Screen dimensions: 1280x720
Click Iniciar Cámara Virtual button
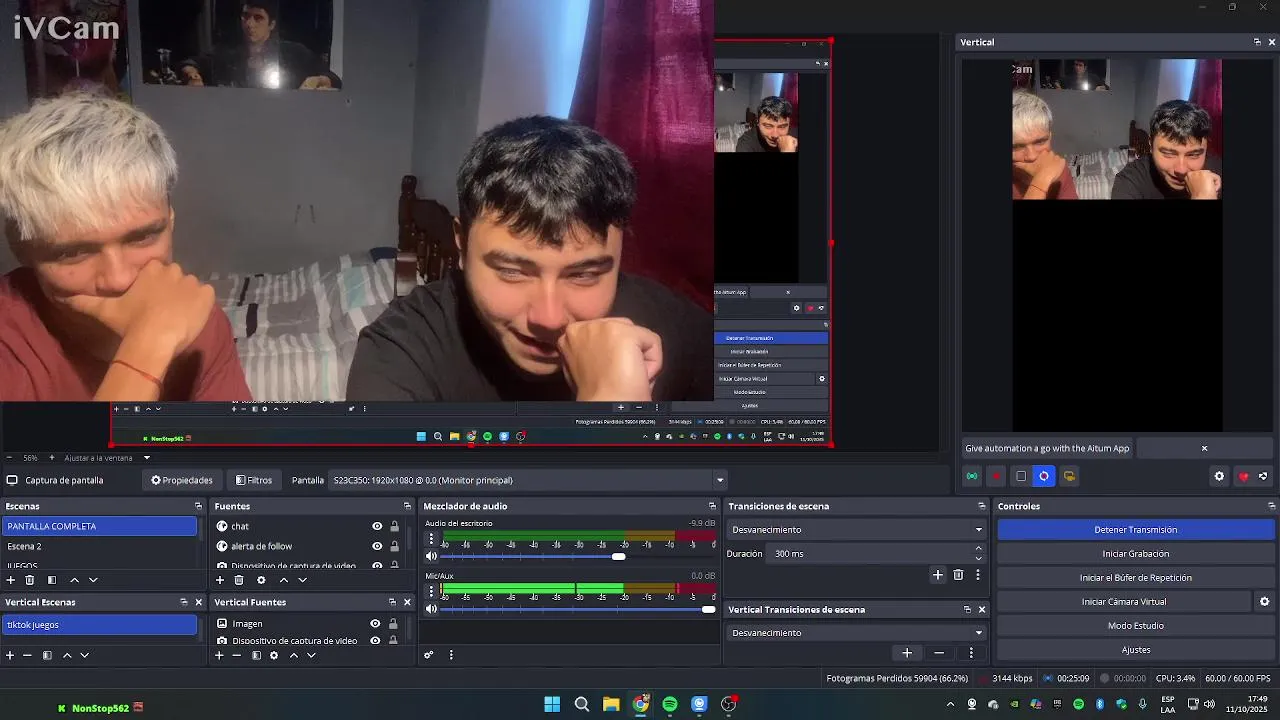pos(1124,602)
